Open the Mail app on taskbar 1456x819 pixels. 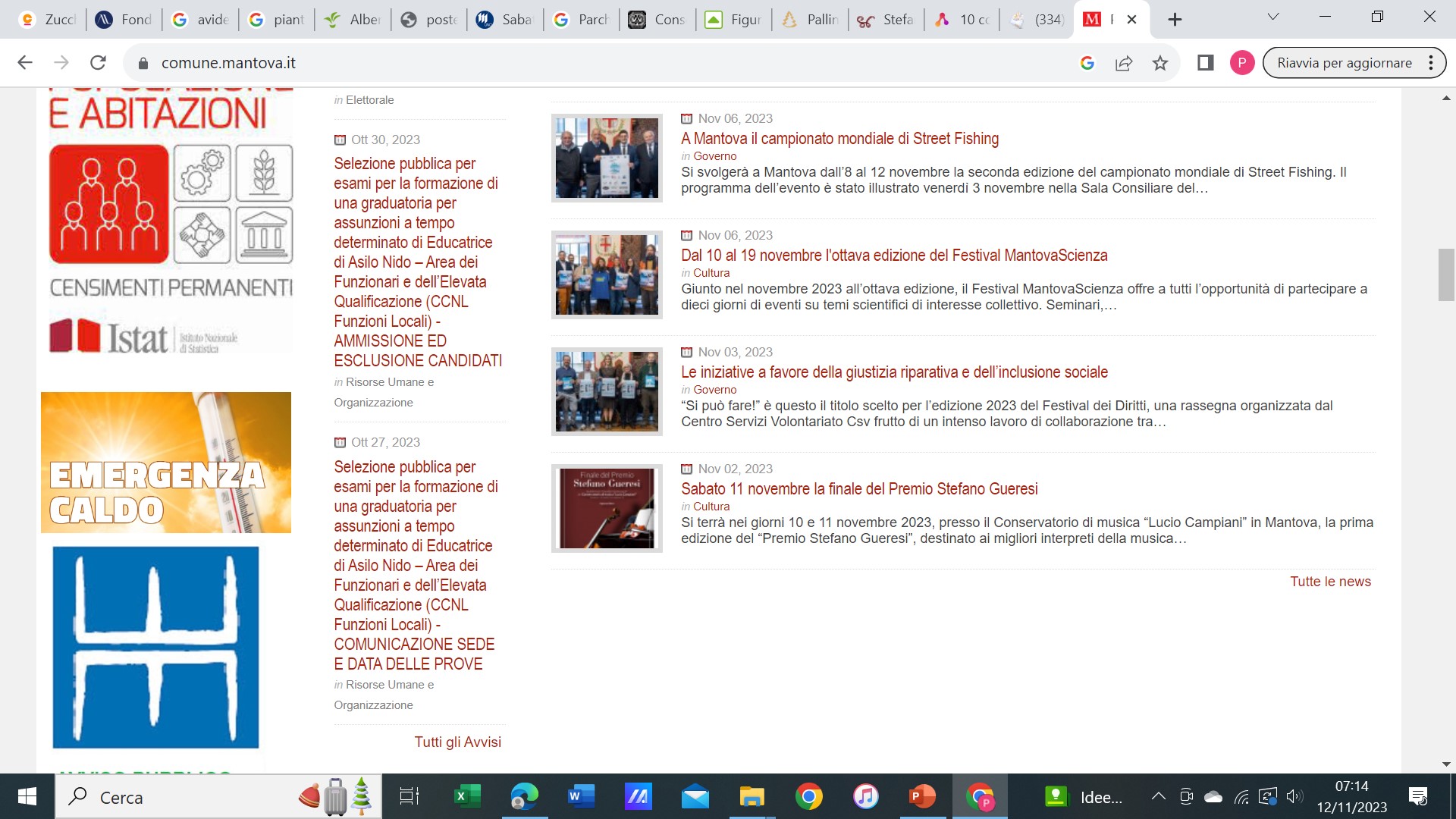[695, 796]
